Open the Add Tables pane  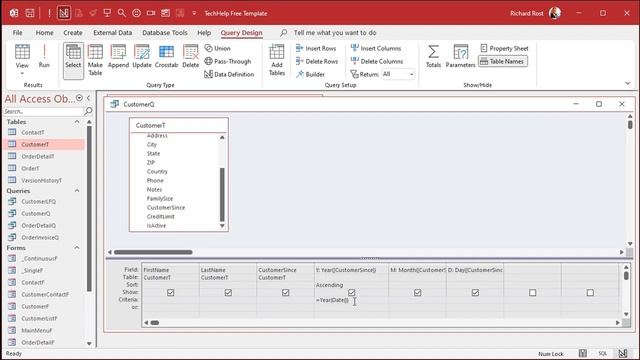coord(277,60)
